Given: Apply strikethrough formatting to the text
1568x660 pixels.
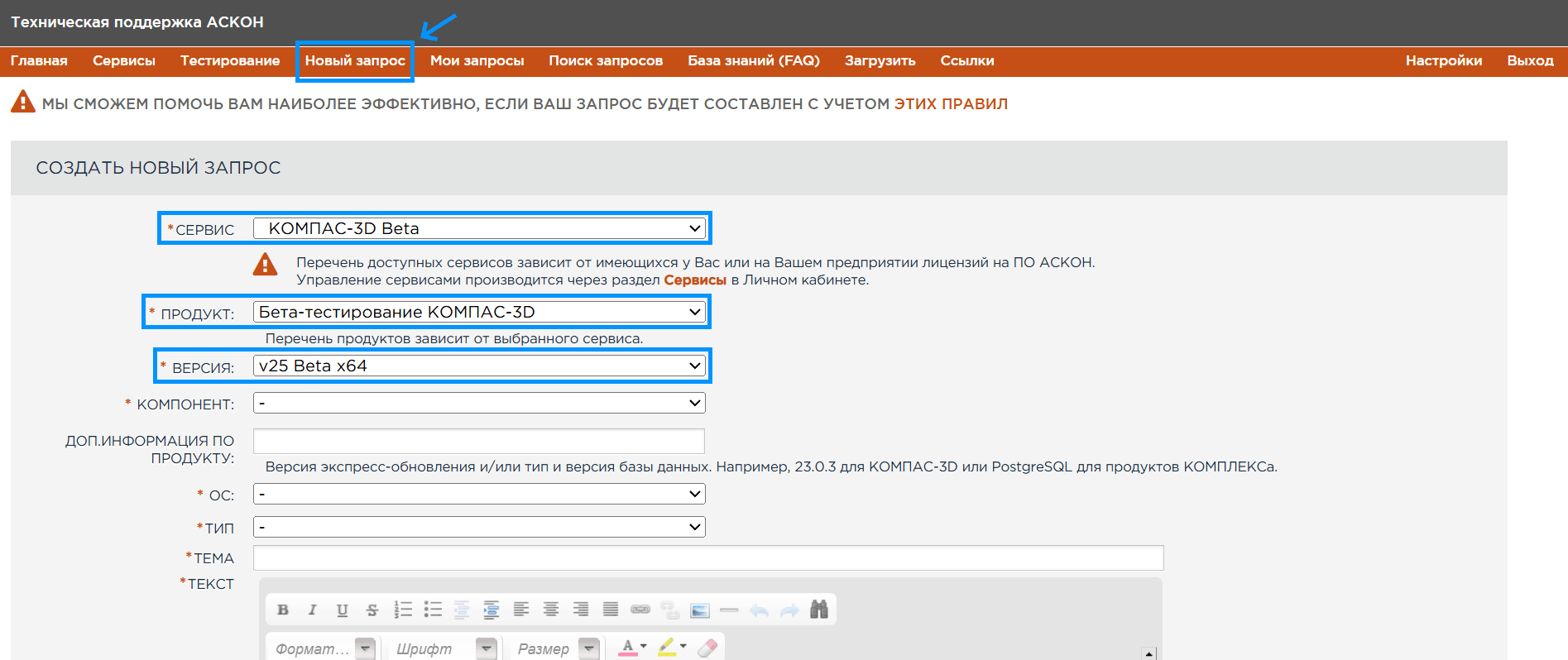Looking at the screenshot, I should (x=372, y=610).
